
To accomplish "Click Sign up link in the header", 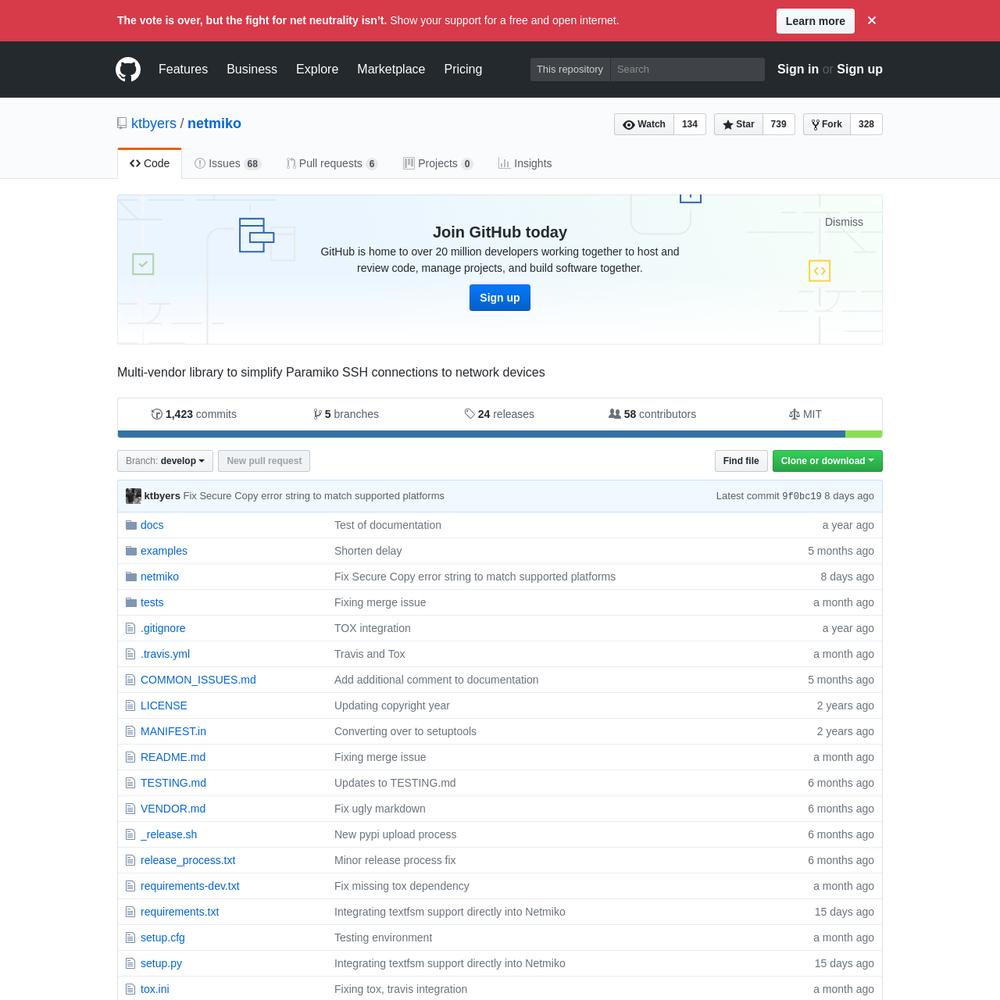I will click(x=860, y=69).
